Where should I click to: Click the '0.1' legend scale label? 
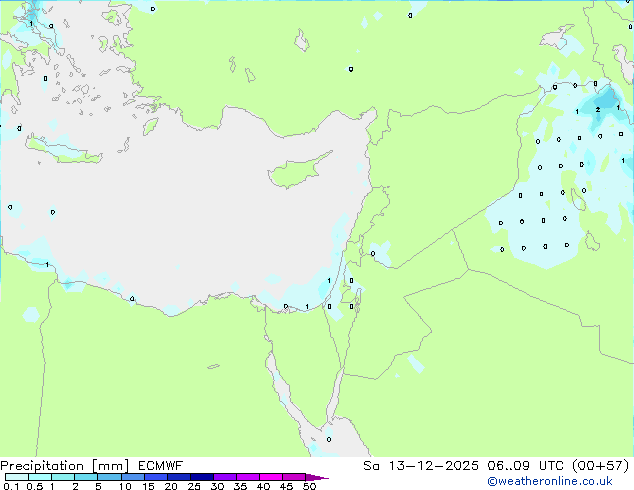11,486
